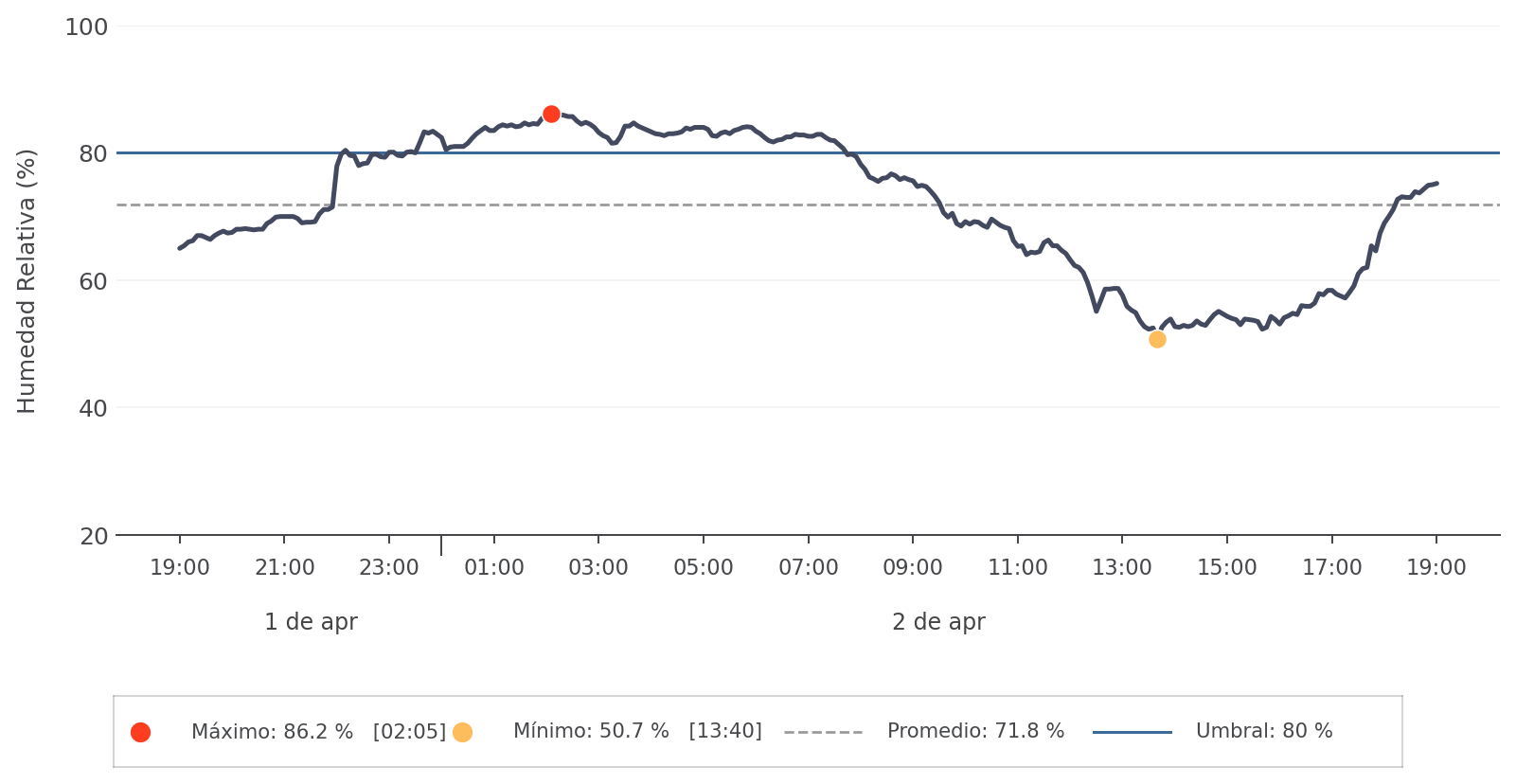Click the [02:05] timestamp in the legend

coord(409,732)
